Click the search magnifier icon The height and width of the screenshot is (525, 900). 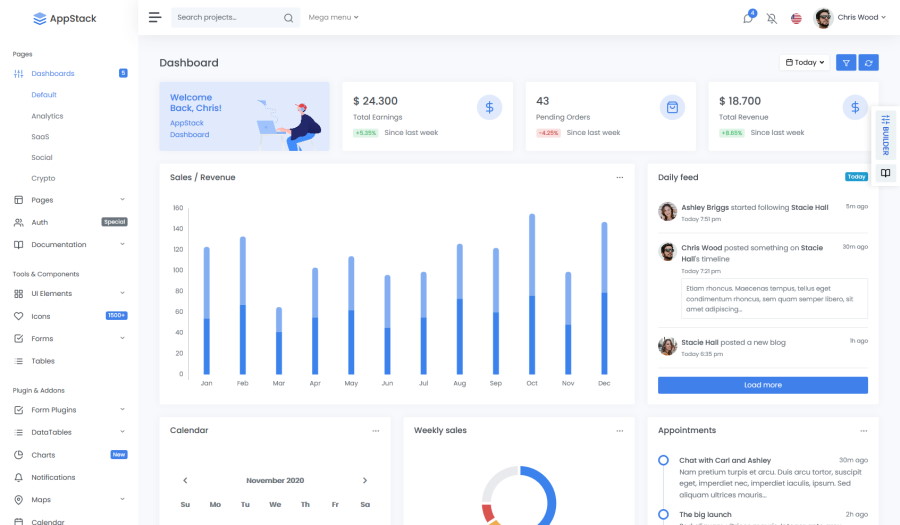pyautogui.click(x=288, y=18)
